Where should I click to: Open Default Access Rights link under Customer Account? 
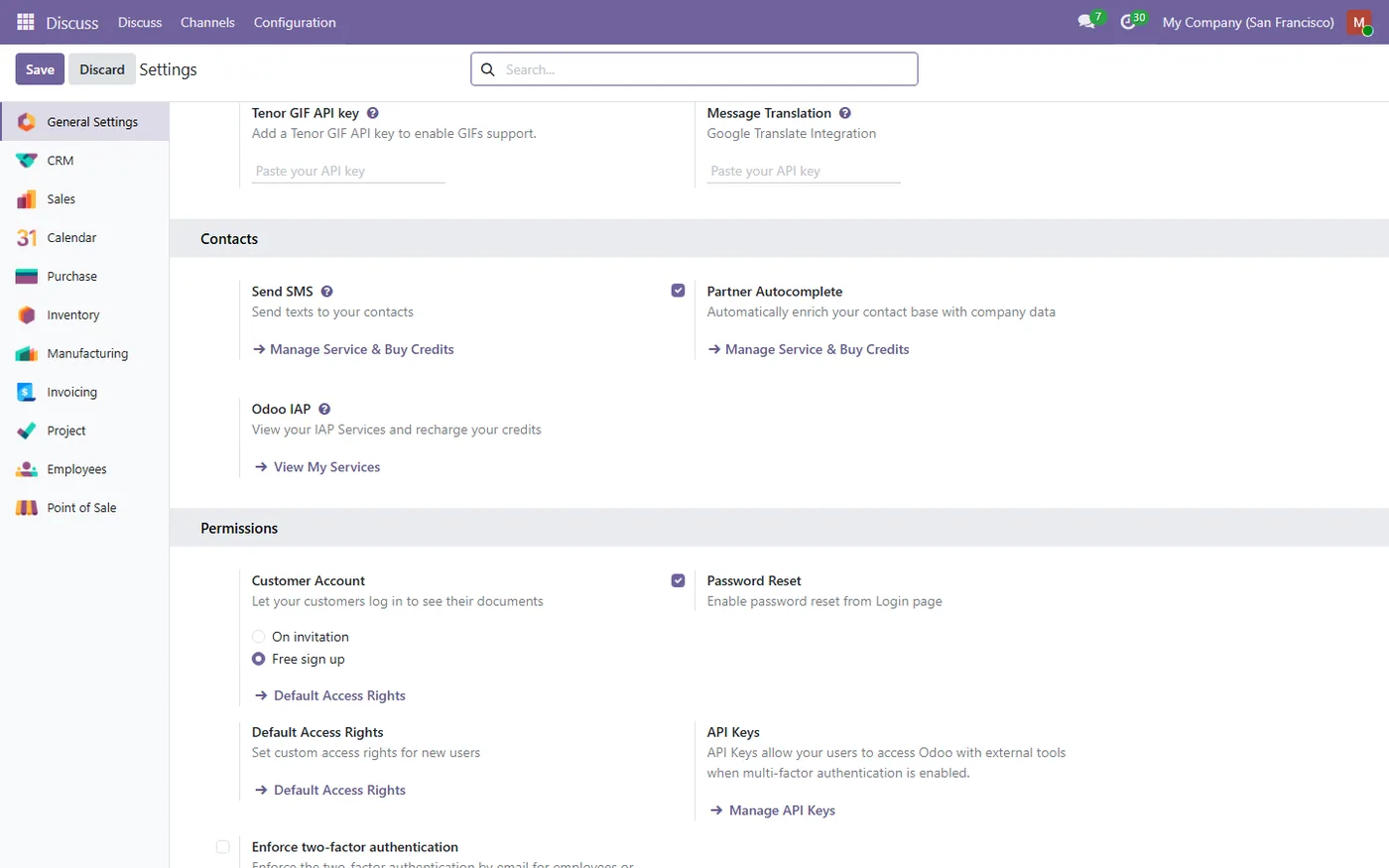point(330,695)
